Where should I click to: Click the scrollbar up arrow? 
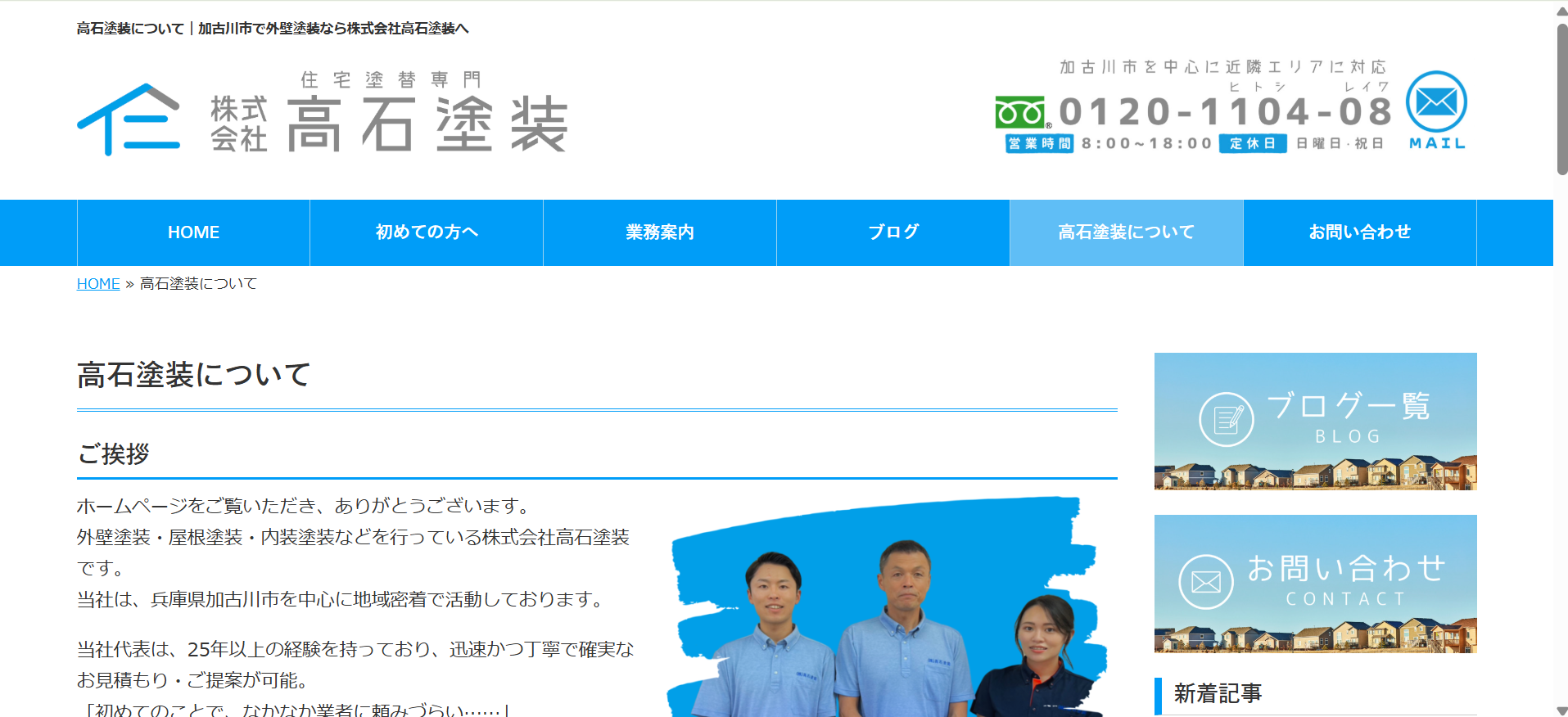coord(1561,10)
